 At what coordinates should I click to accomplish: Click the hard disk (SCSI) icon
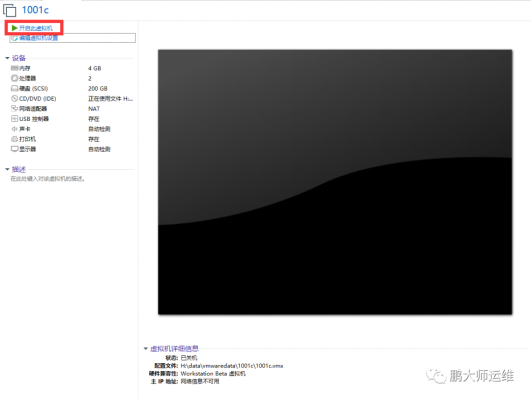point(15,88)
